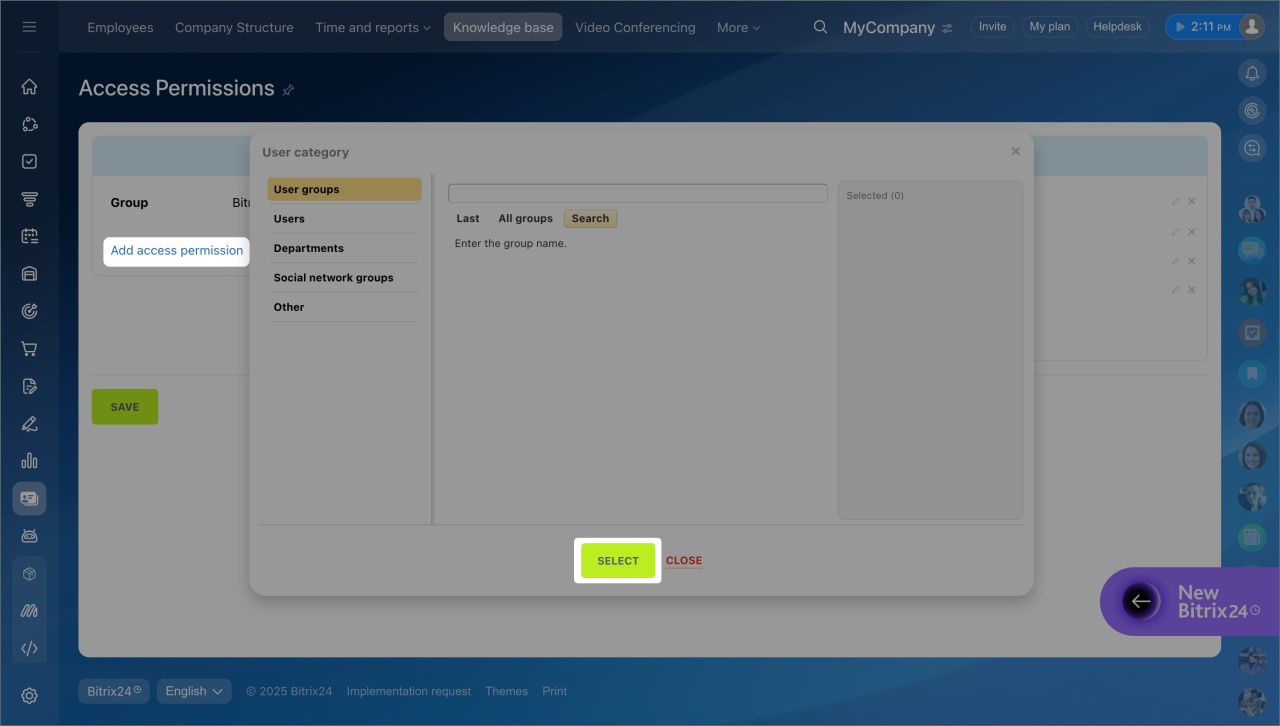Click the shopping cart sidebar icon
This screenshot has height=726, width=1280.
29,349
